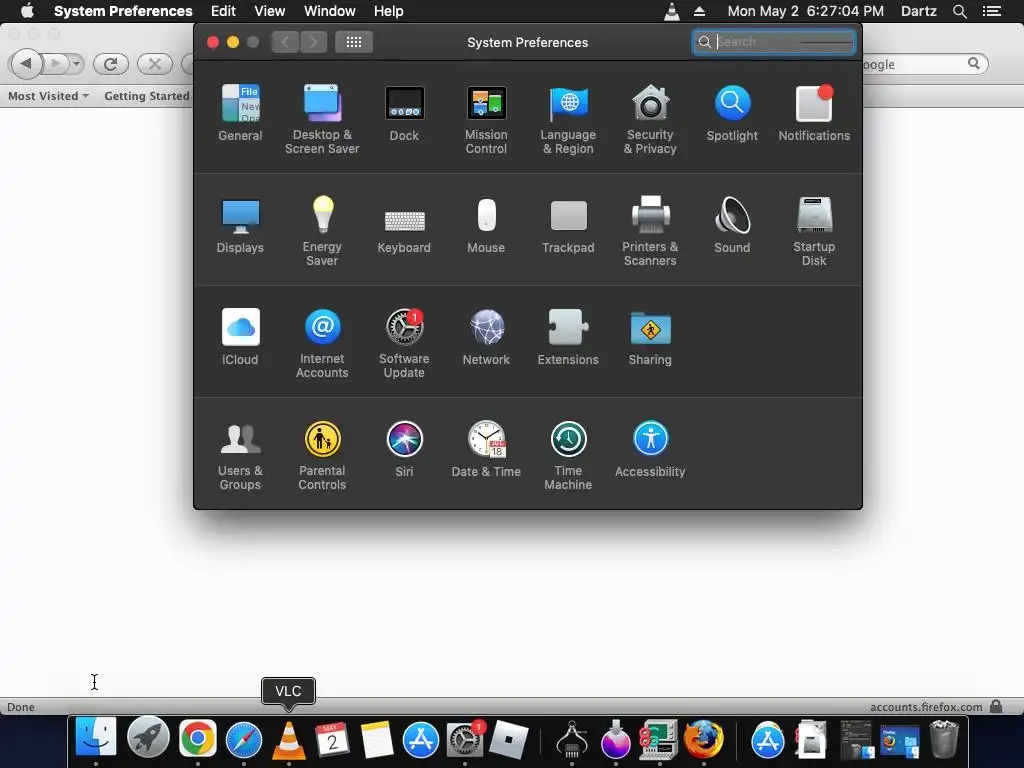
Task: Open Users & Groups preferences
Action: pyautogui.click(x=240, y=455)
